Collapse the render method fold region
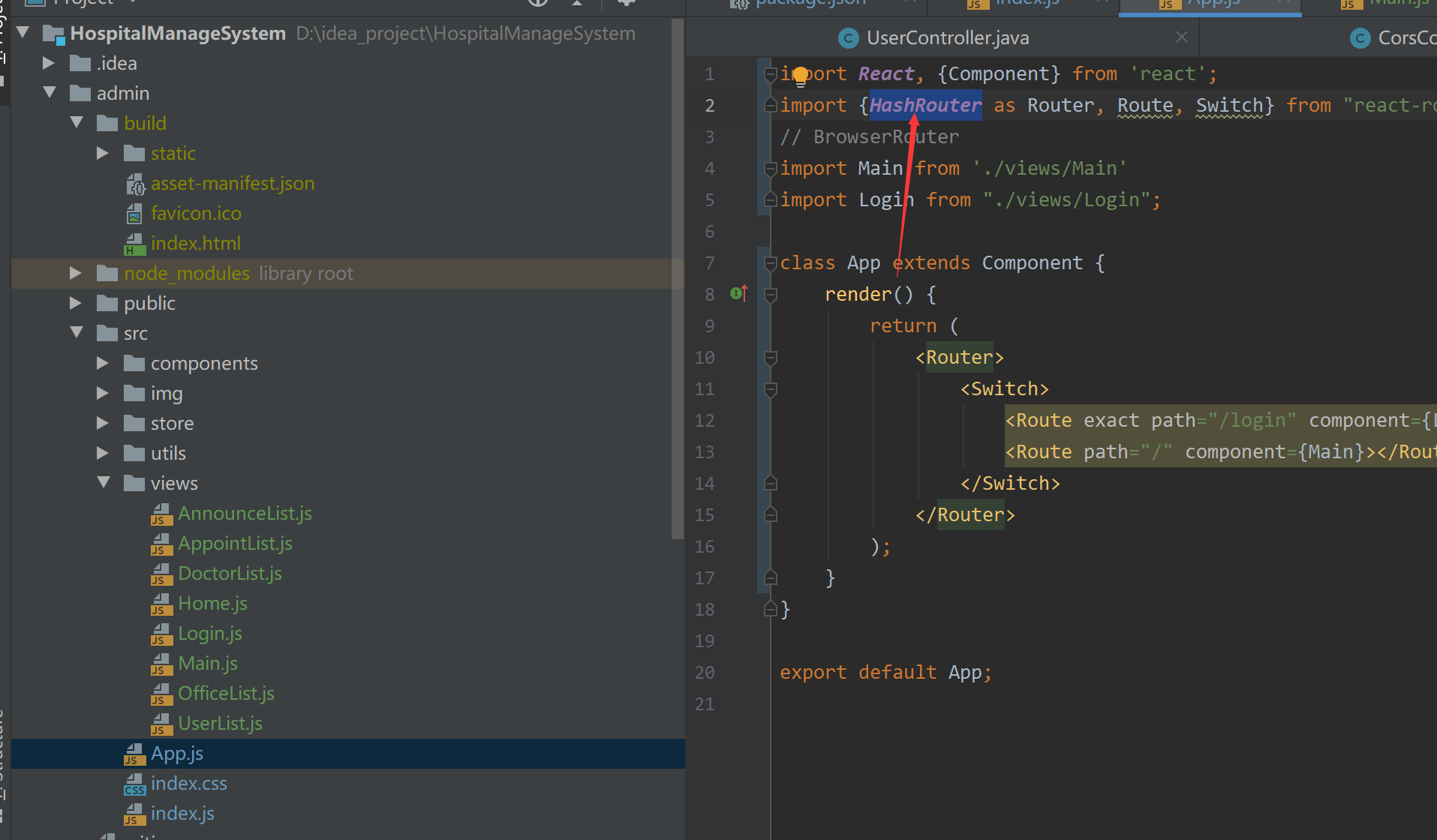 point(770,294)
